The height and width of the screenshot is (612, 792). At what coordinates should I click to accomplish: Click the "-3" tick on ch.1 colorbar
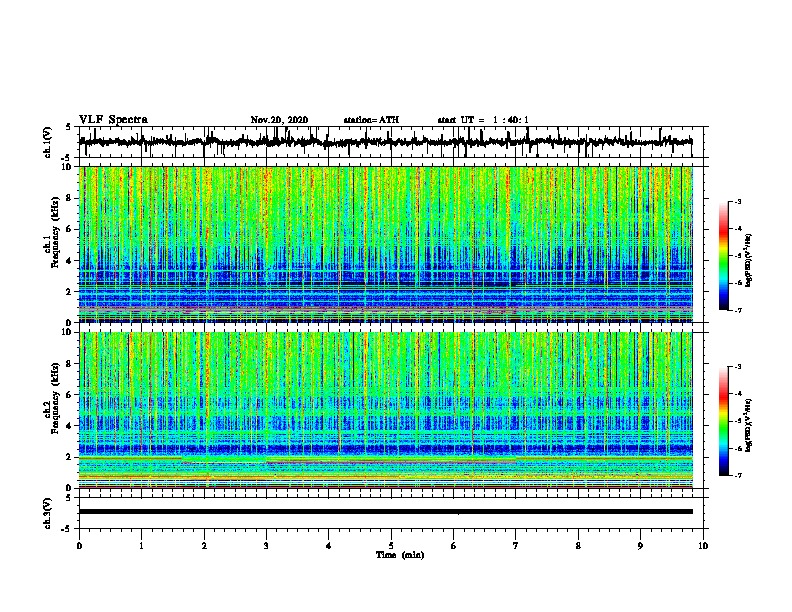coord(738,201)
